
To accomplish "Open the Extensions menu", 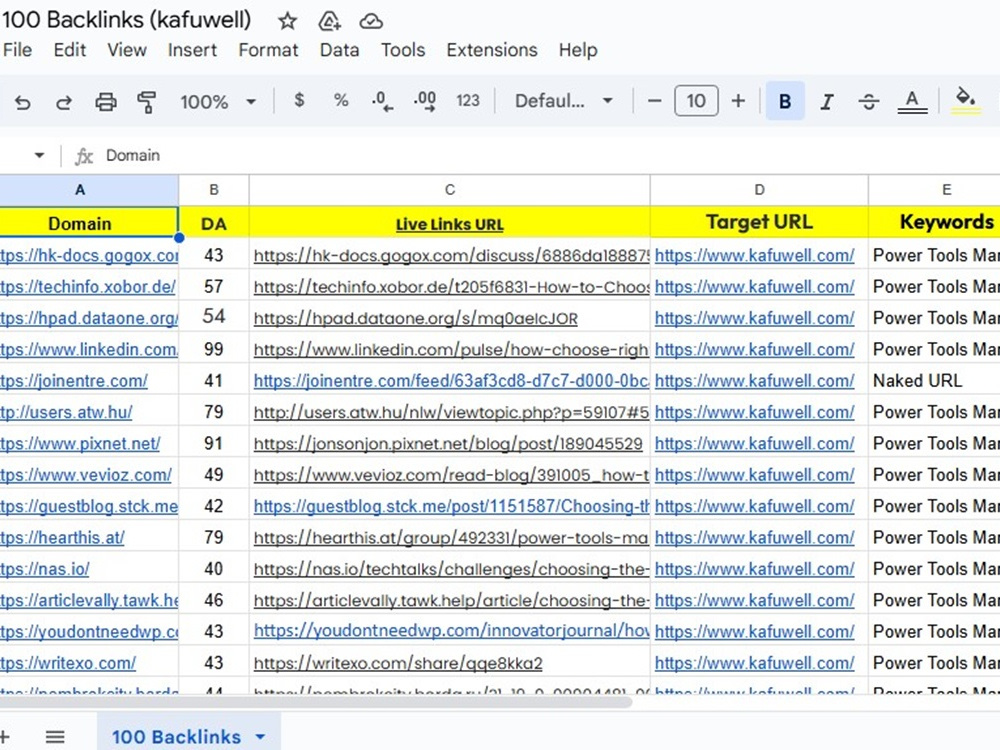I will click(492, 50).
